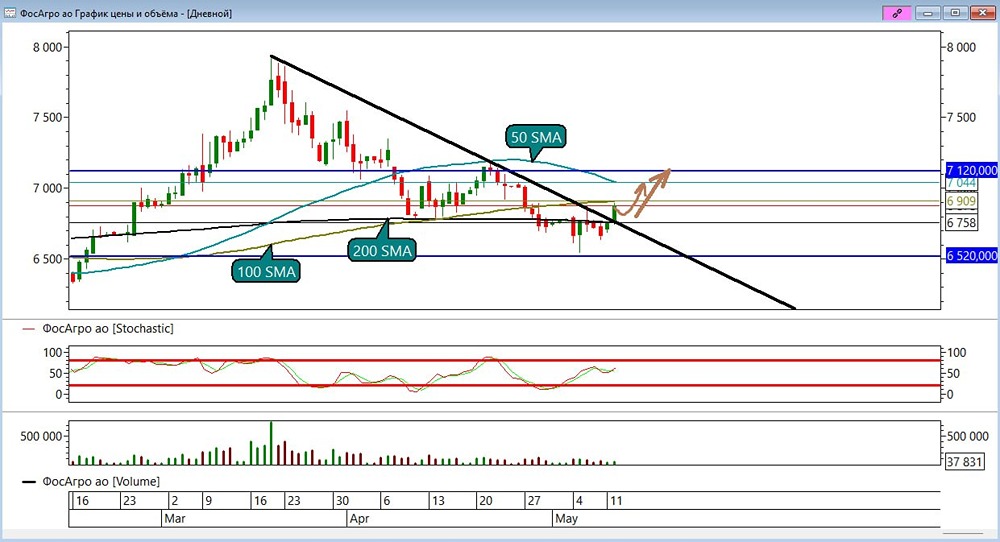Click date label 9 on the time axis
The height and width of the screenshot is (542, 1000).
209,501
